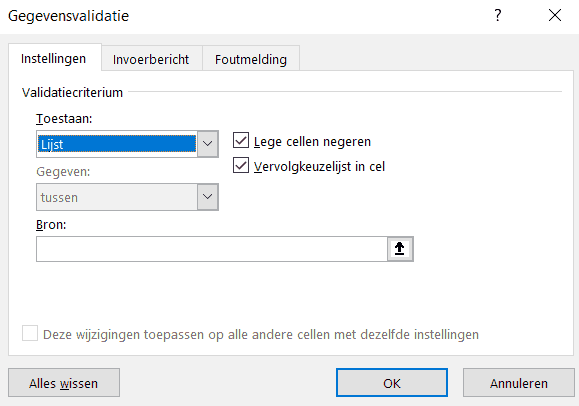Image resolution: width=579 pixels, height=406 pixels.
Task: Click the Bron label text
Action: [51, 224]
